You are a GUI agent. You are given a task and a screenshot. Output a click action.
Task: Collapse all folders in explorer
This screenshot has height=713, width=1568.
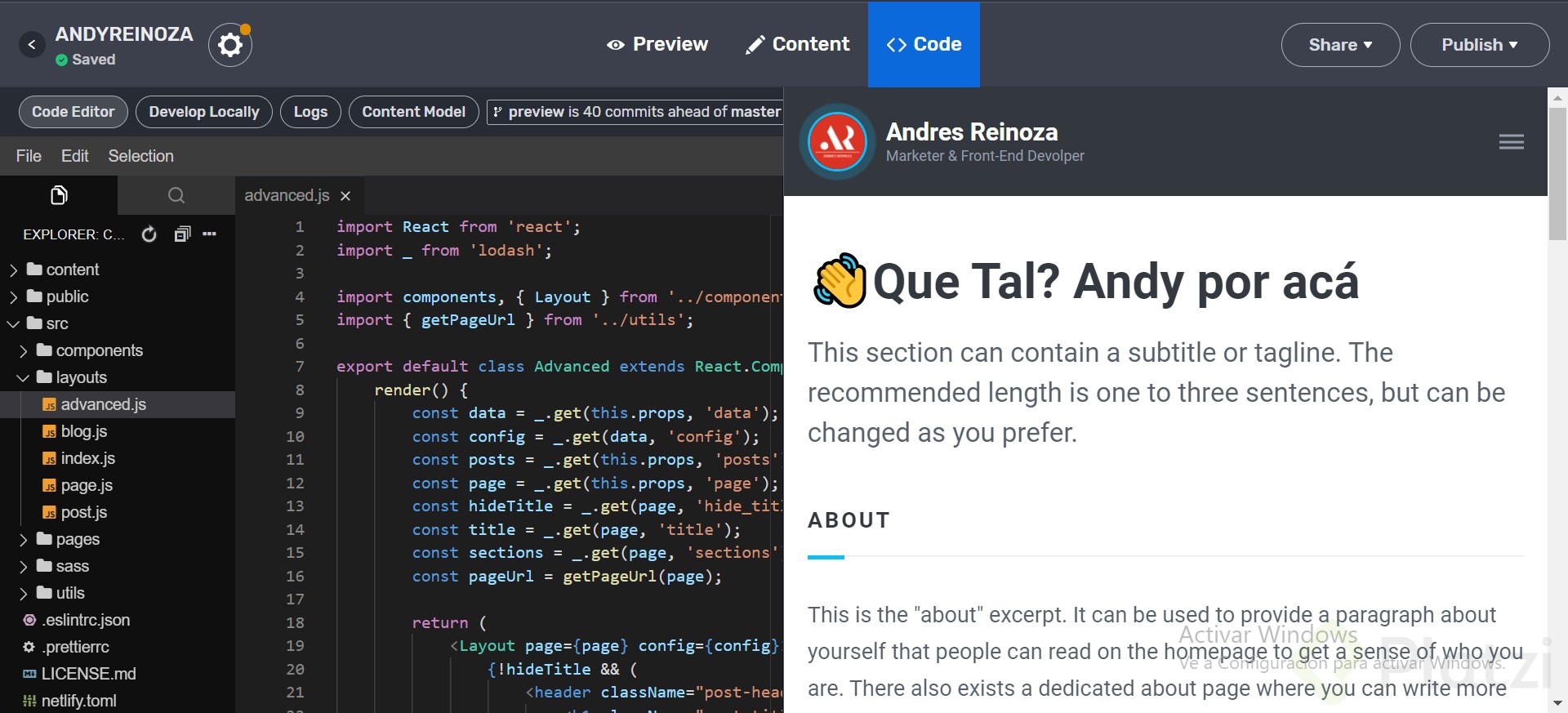(x=182, y=234)
